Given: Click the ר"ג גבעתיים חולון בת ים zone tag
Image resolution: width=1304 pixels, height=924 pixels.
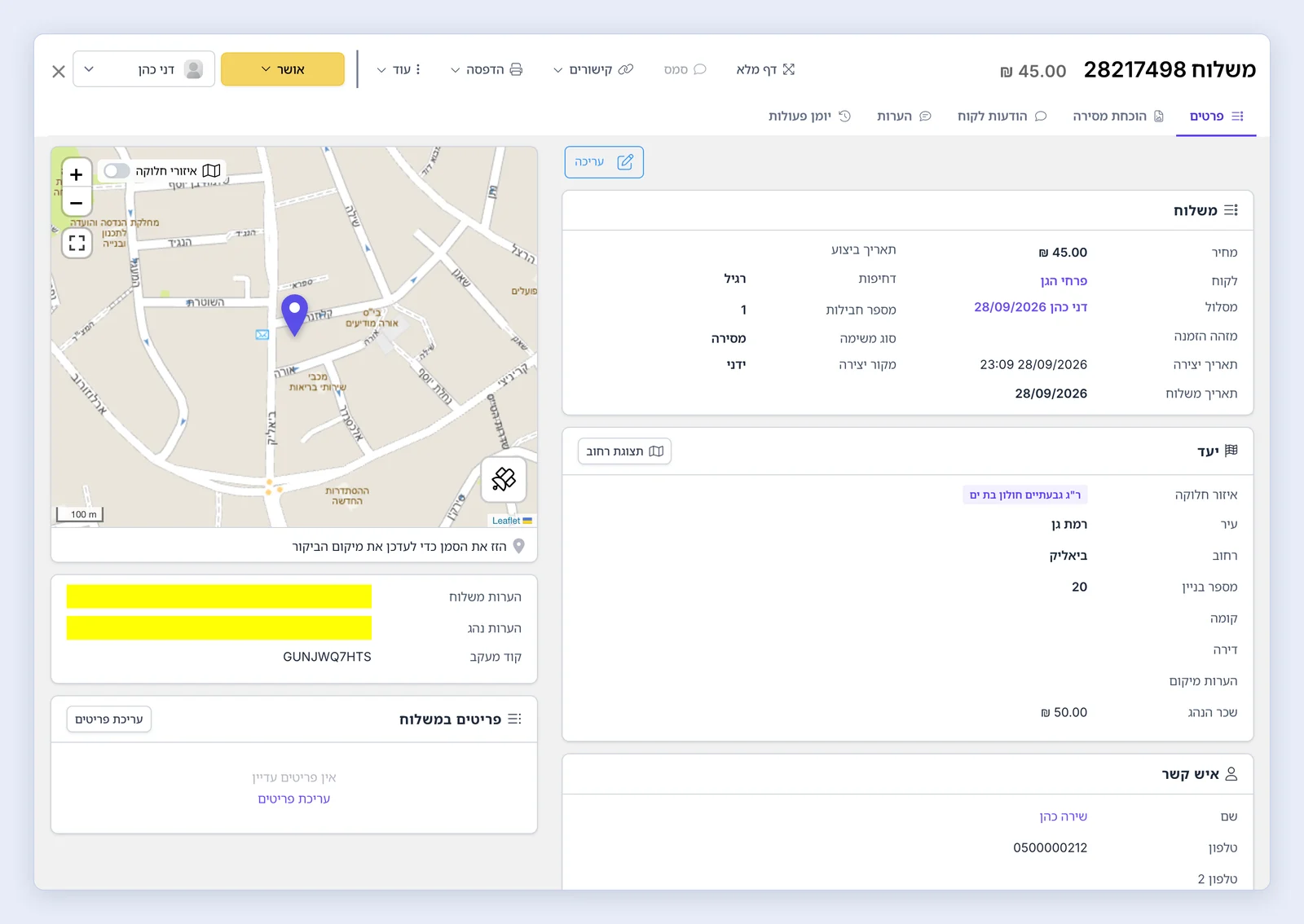Looking at the screenshot, I should point(1025,495).
